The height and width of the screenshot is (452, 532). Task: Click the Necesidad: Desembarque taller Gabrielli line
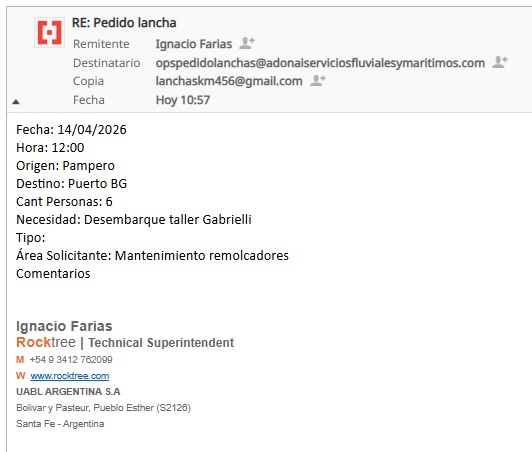tap(134, 220)
